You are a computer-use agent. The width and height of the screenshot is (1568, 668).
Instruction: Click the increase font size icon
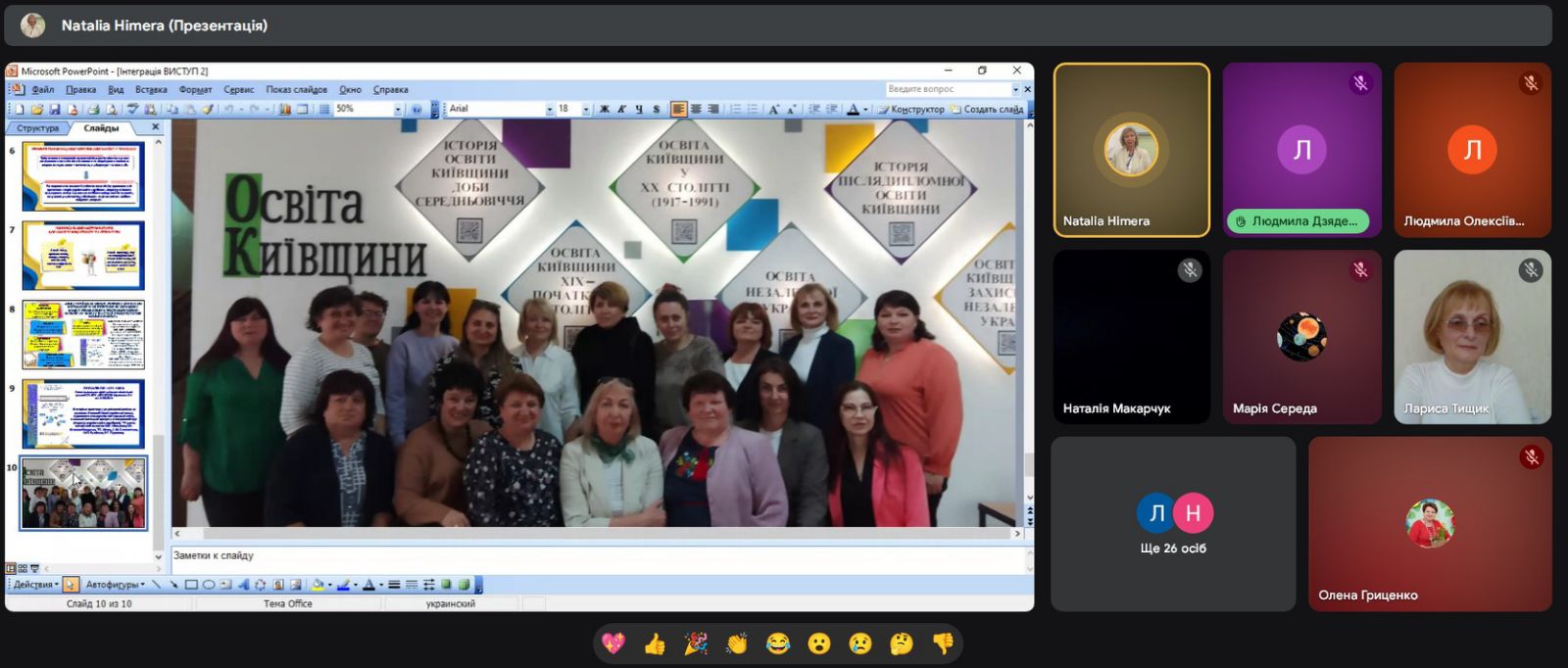[773, 110]
